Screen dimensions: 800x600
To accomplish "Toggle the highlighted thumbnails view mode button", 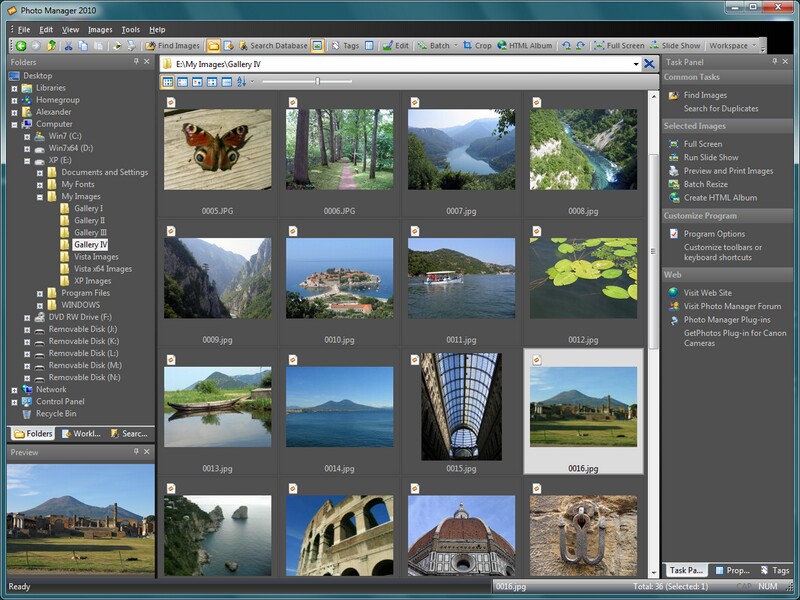I will [x=167, y=82].
